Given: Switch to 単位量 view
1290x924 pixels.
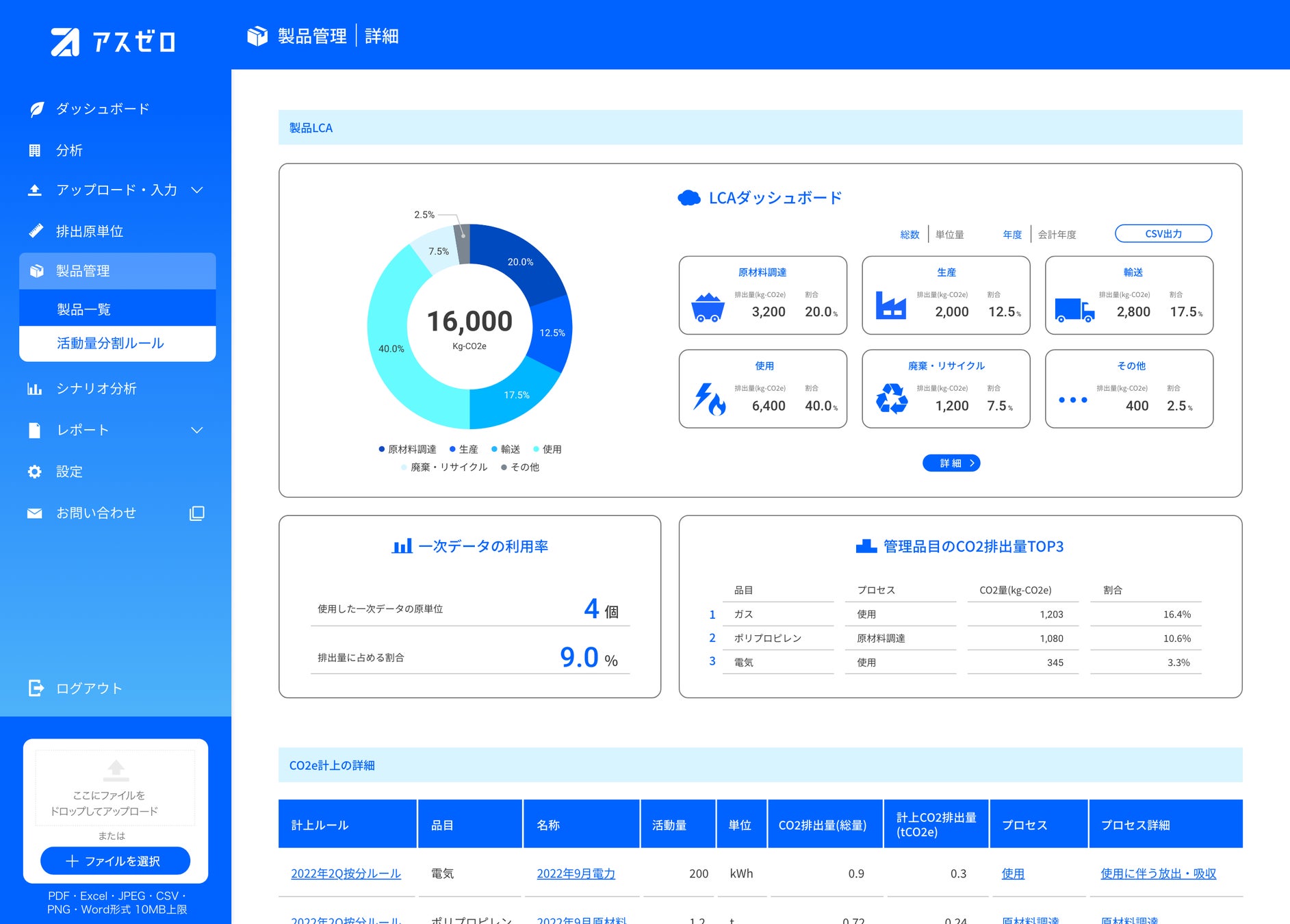Looking at the screenshot, I should 950,235.
